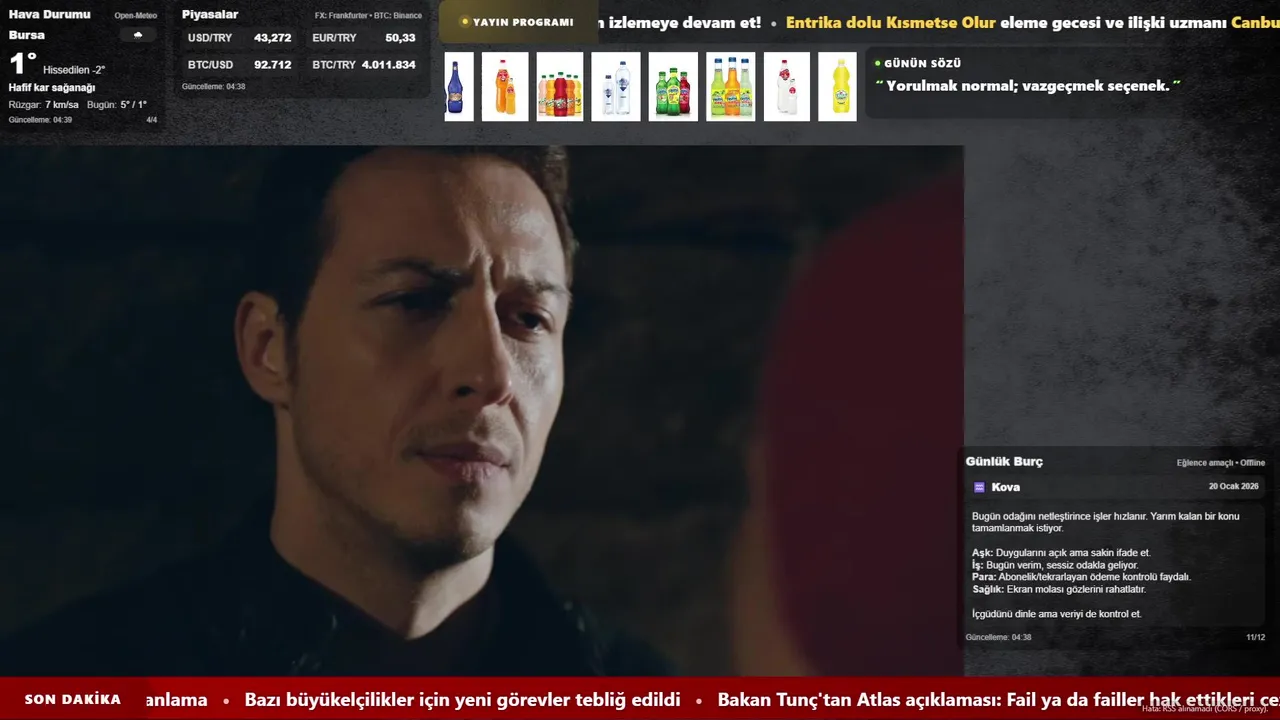Select the thumbnail with six assorted soda bottles
The width and height of the screenshot is (1280, 720).
point(560,87)
